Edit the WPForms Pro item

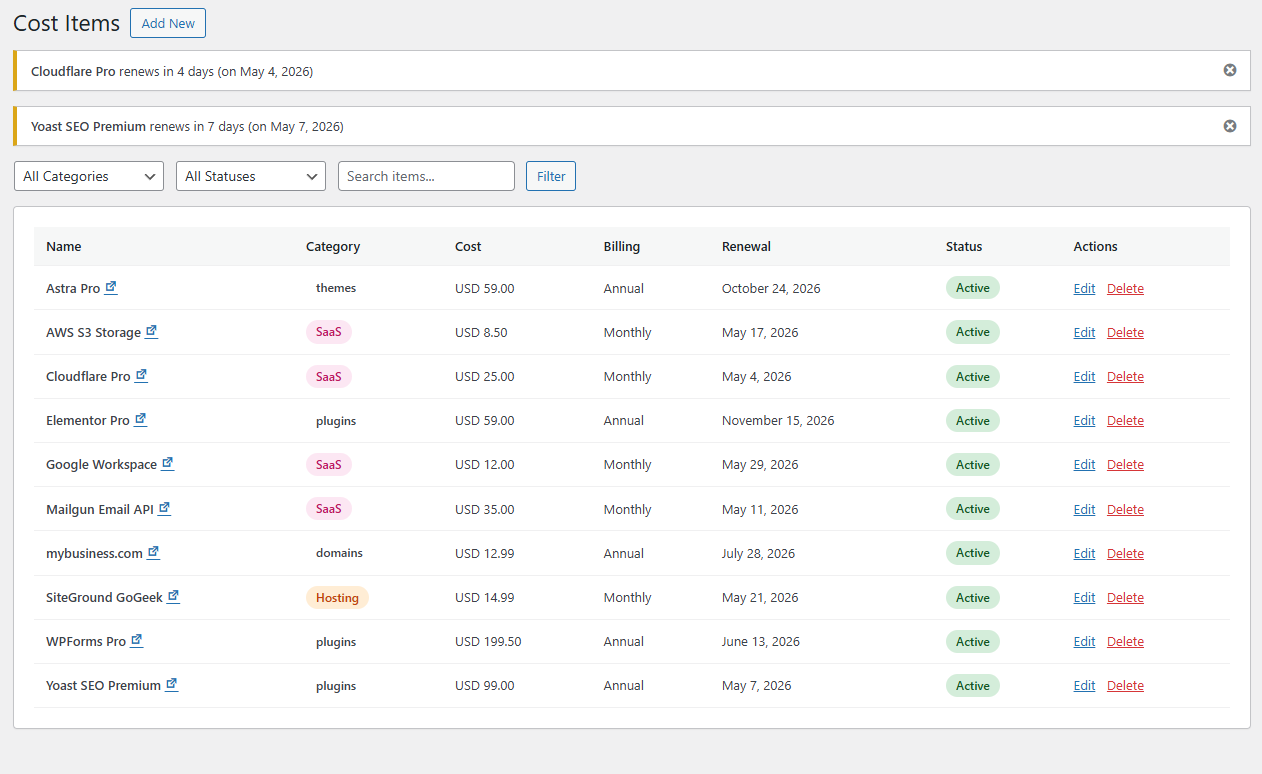tap(1084, 641)
